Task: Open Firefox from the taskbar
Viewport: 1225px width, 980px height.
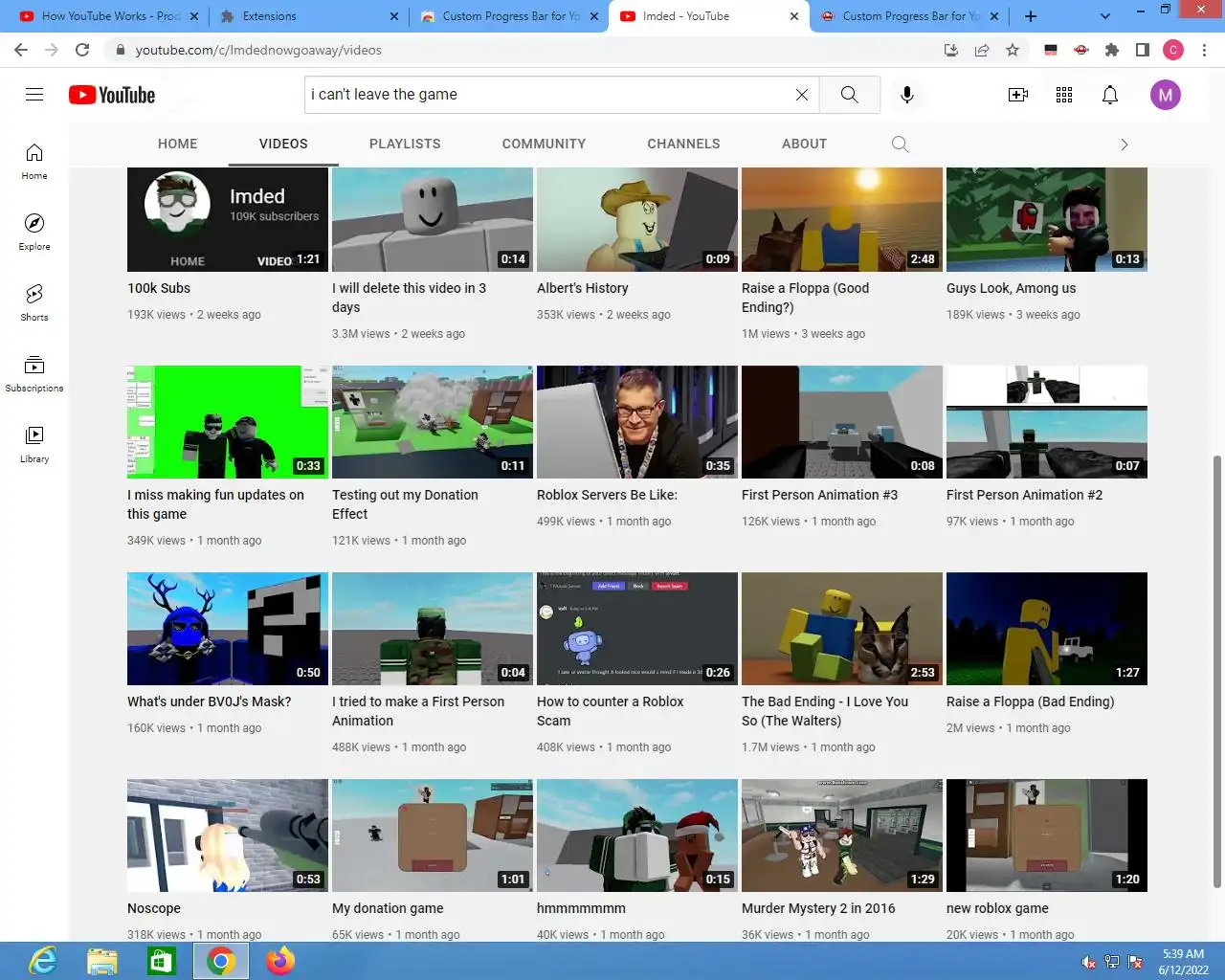Action: click(280, 961)
